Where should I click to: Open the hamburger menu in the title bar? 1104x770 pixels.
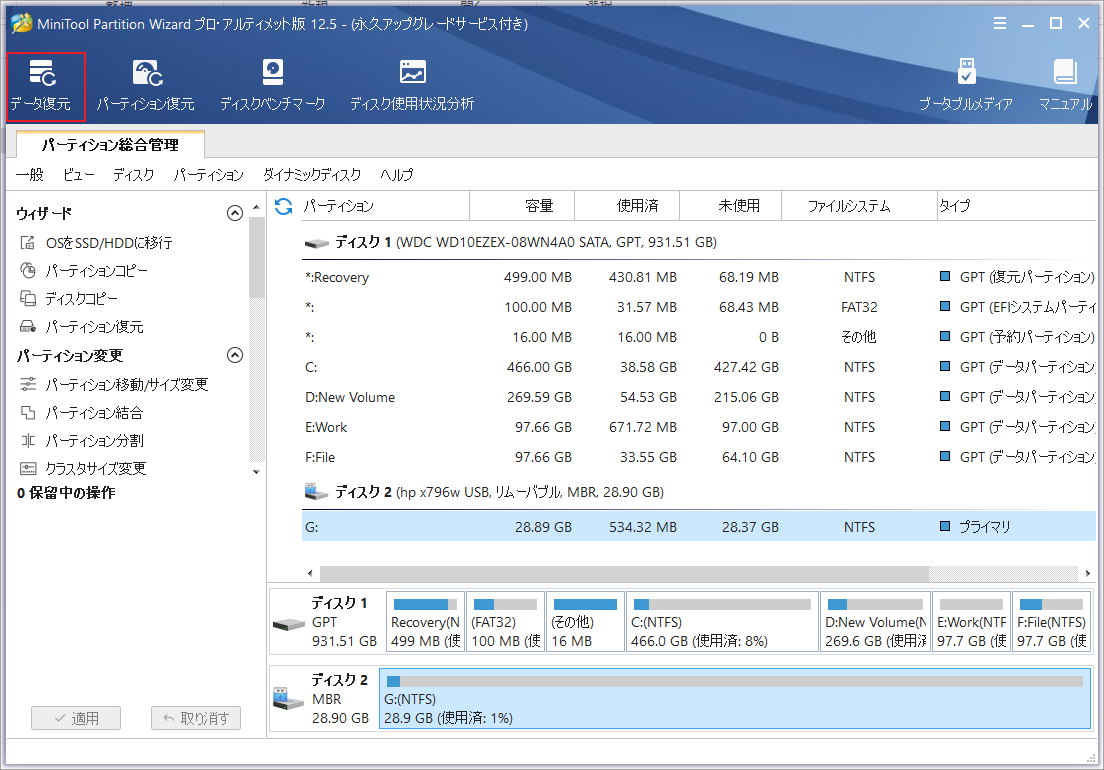coord(1000,23)
